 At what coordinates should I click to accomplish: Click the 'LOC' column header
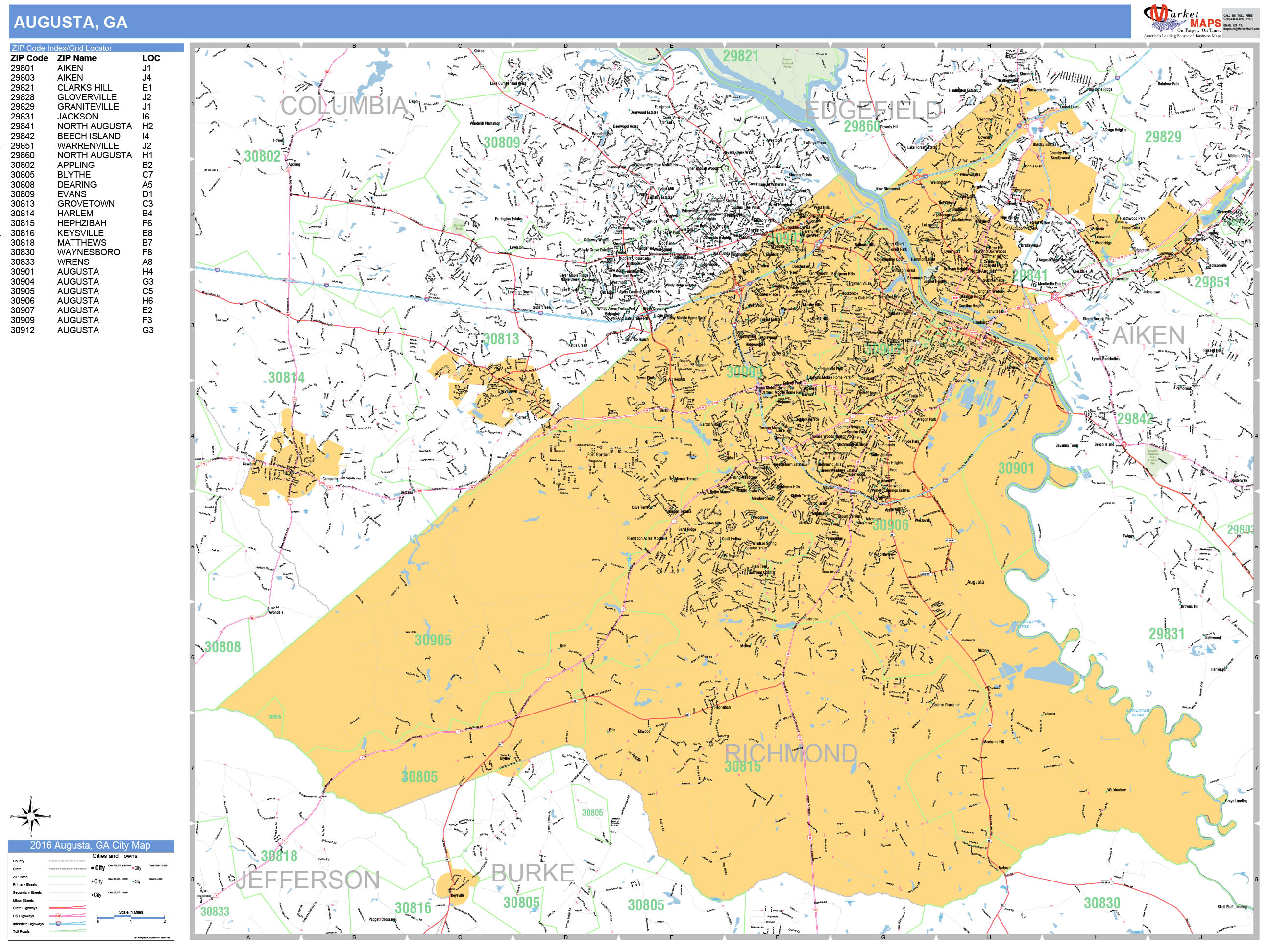tap(151, 58)
